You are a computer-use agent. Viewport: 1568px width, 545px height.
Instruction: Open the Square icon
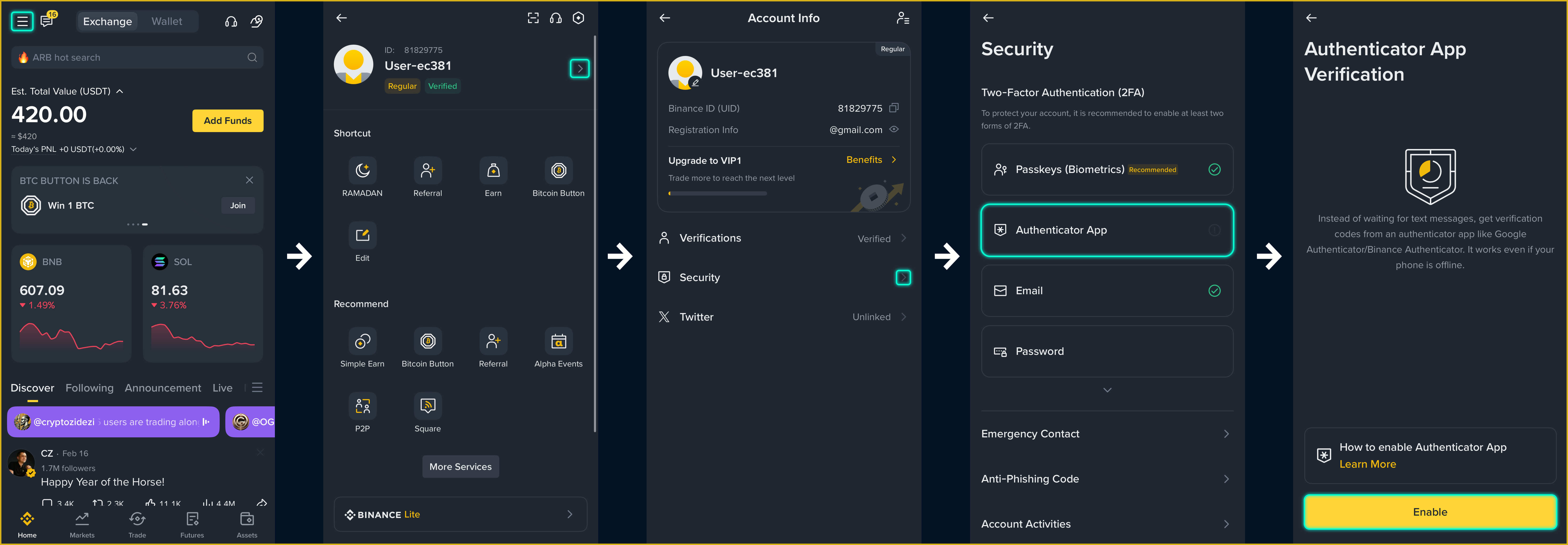(428, 406)
